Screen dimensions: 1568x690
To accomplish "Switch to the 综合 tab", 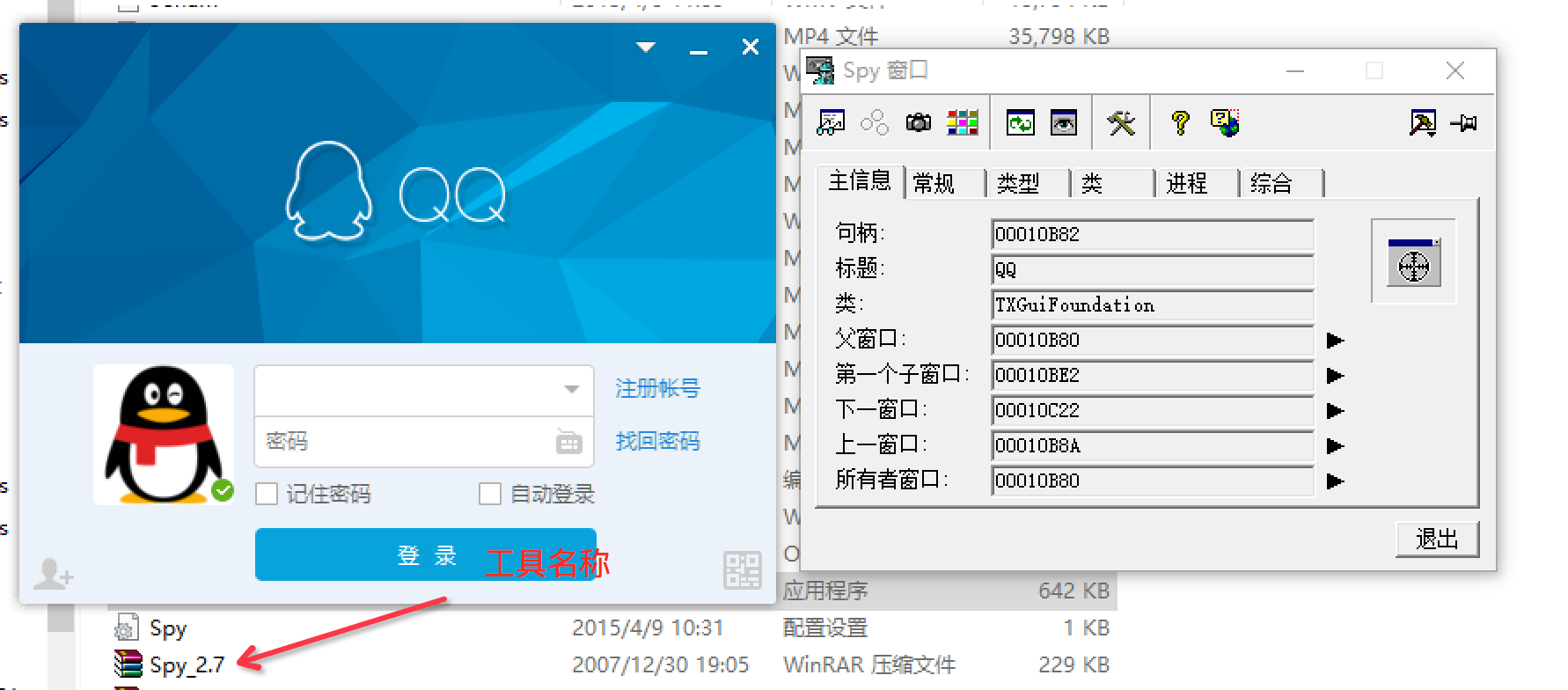I will 1281,183.
